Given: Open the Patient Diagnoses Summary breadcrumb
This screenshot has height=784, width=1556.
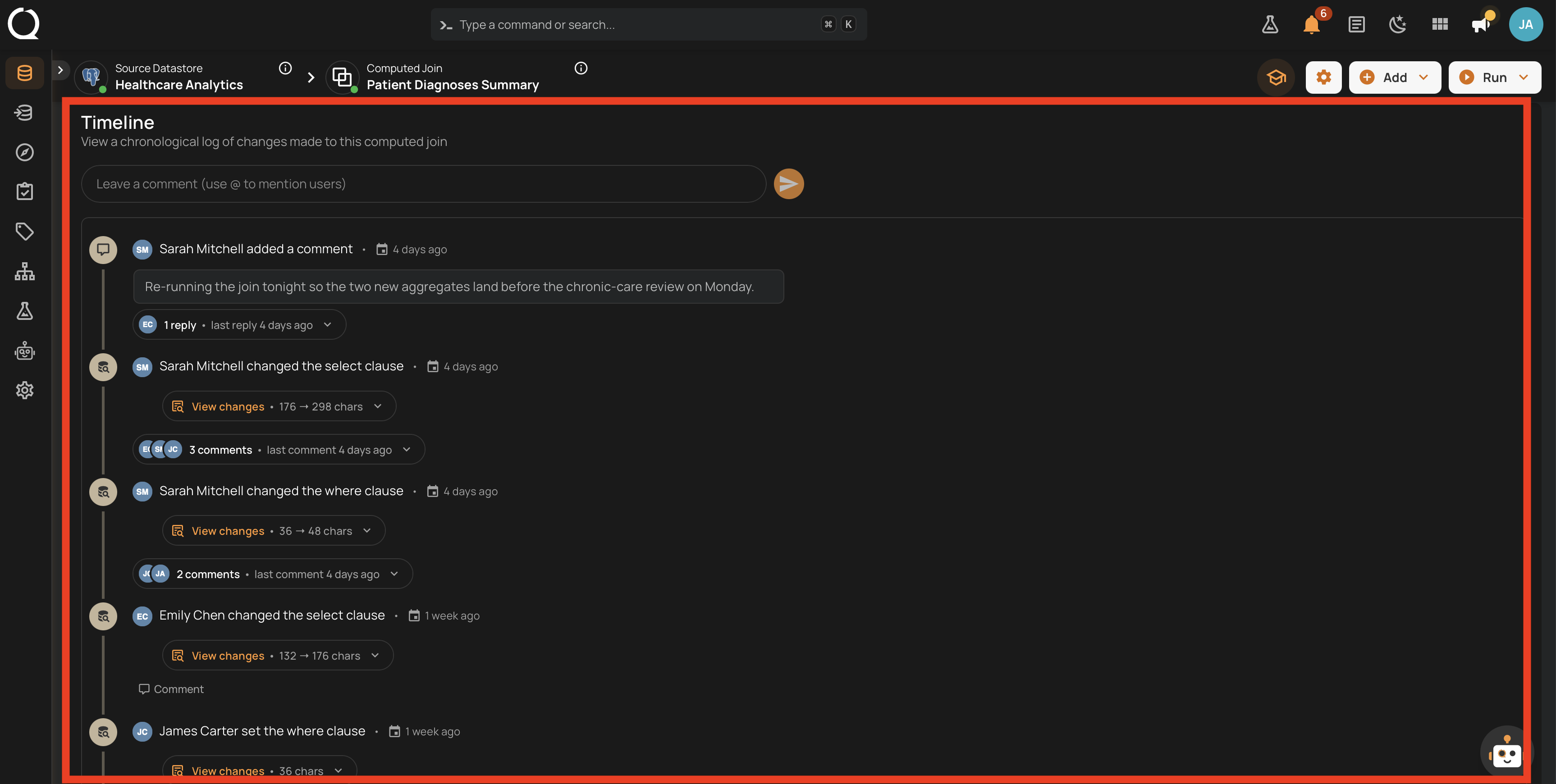Looking at the screenshot, I should tap(453, 85).
